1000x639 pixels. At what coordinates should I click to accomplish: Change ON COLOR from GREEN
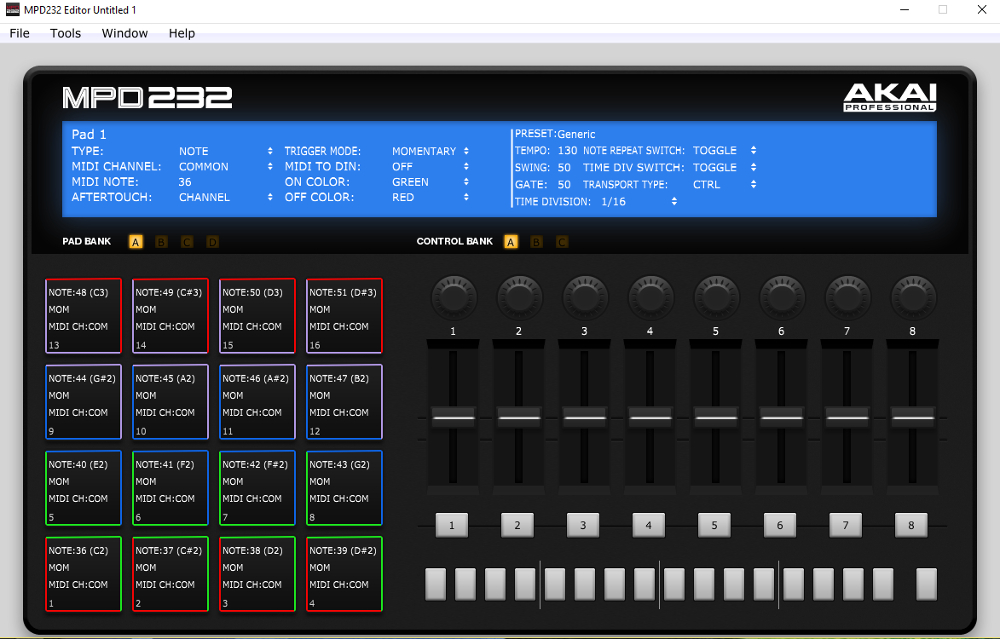[466, 181]
